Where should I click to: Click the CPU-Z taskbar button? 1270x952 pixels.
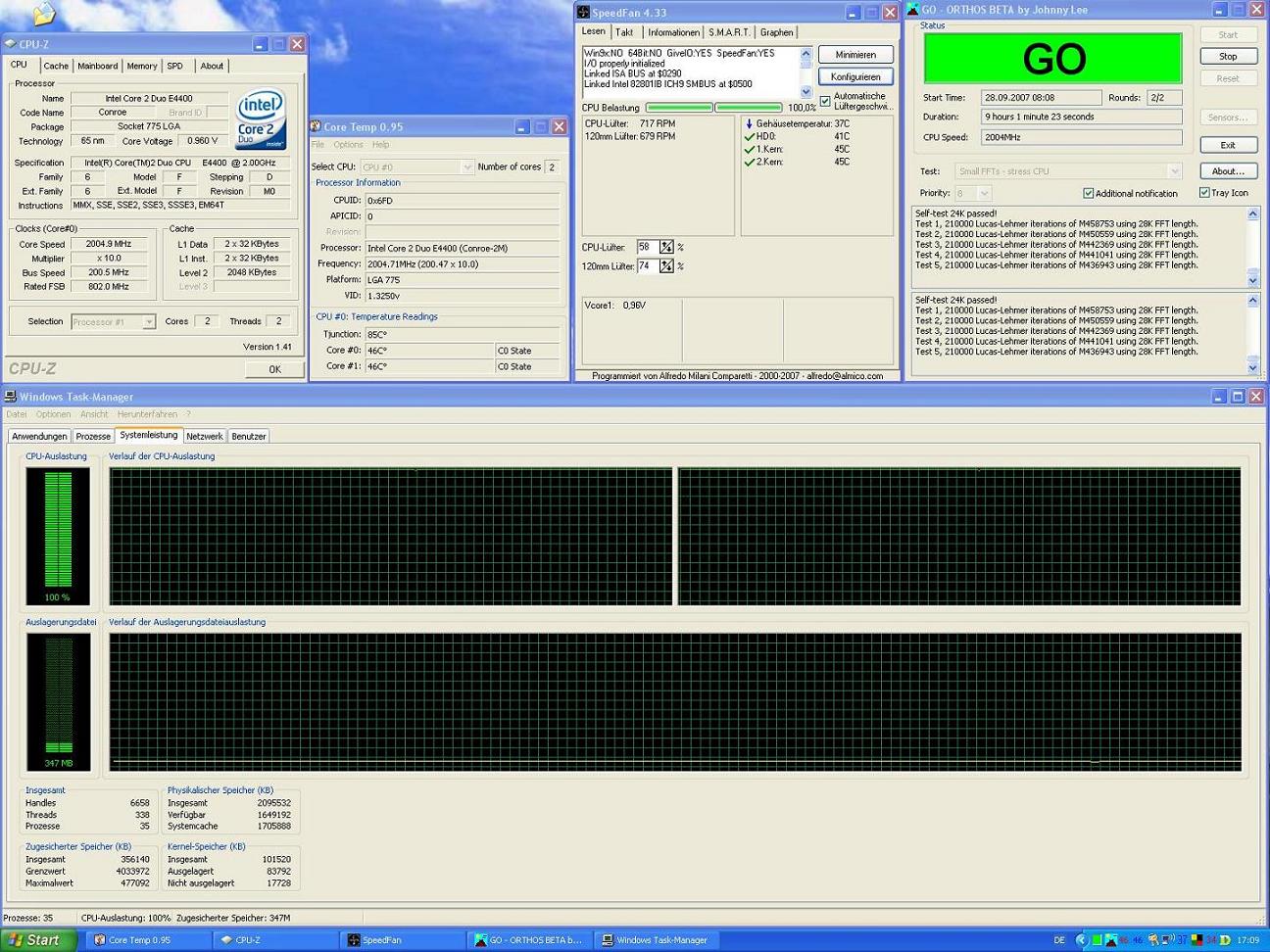(276, 940)
